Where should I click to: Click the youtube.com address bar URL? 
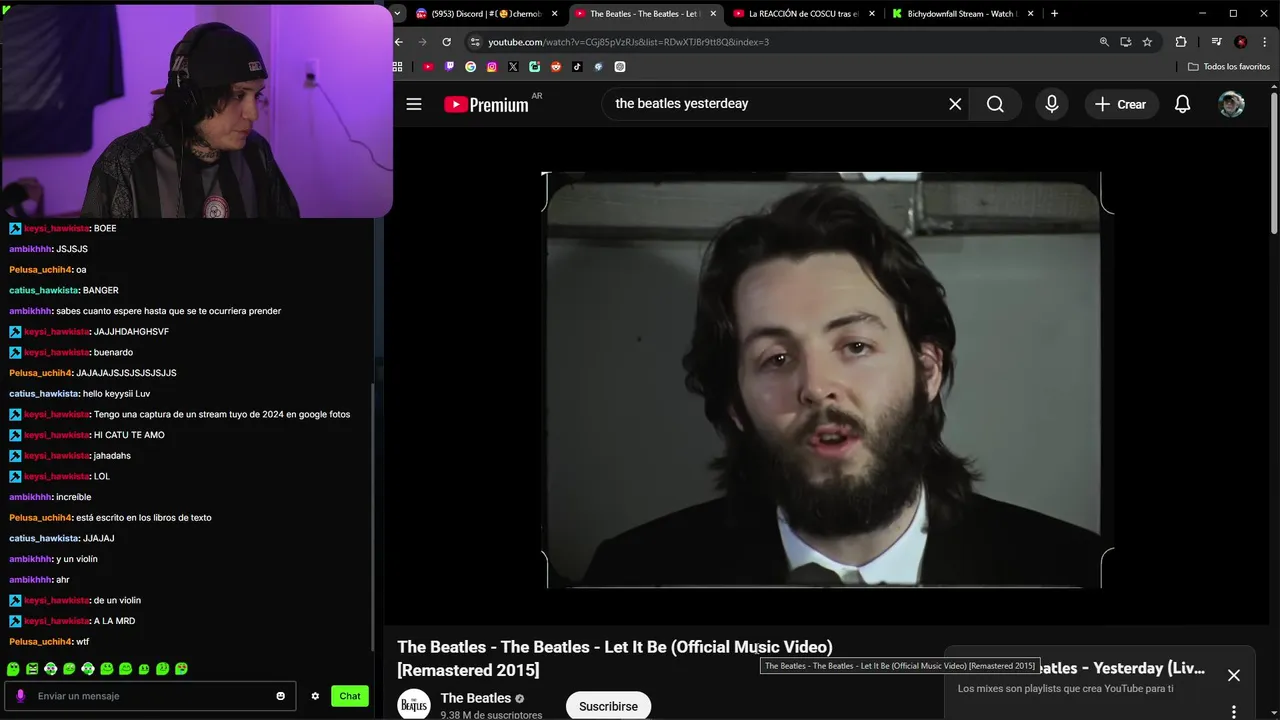pyautogui.click(x=628, y=42)
